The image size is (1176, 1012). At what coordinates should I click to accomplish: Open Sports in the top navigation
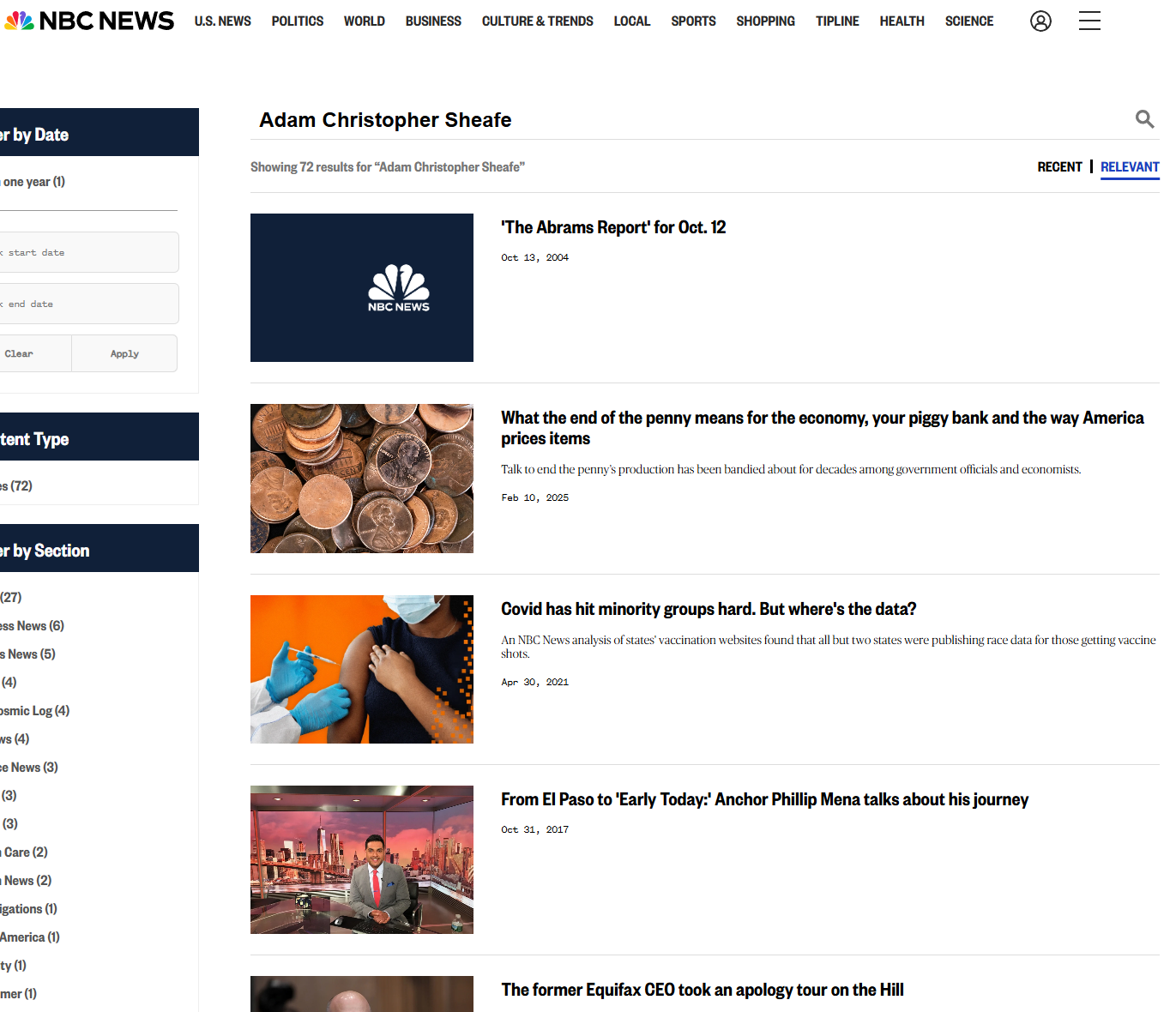693,21
